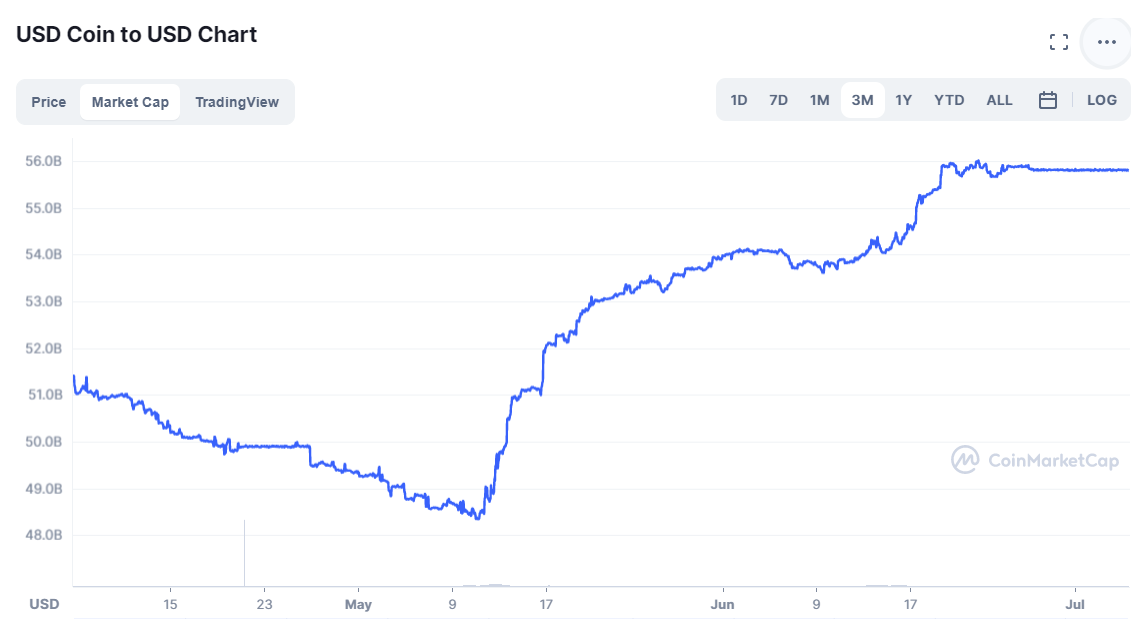The width and height of the screenshot is (1146, 619).
Task: Click the Jun label on the time axis
Action: pos(722,605)
